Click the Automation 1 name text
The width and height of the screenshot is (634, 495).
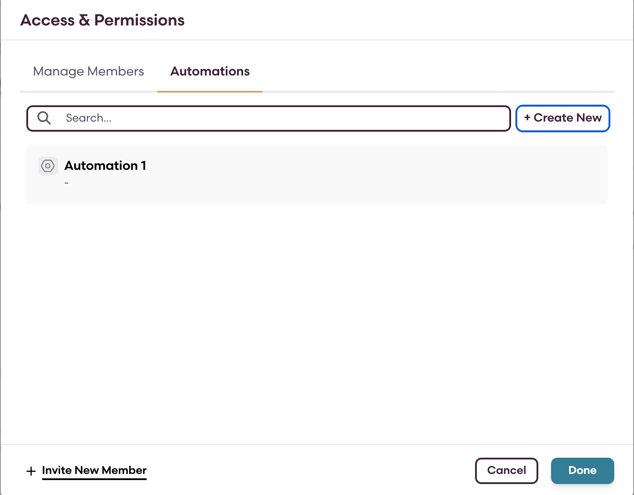pyautogui.click(x=105, y=166)
